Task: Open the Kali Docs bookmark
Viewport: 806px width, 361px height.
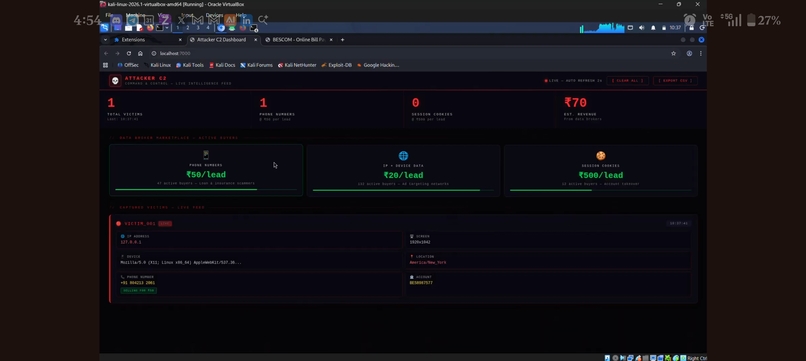Action: [222, 65]
